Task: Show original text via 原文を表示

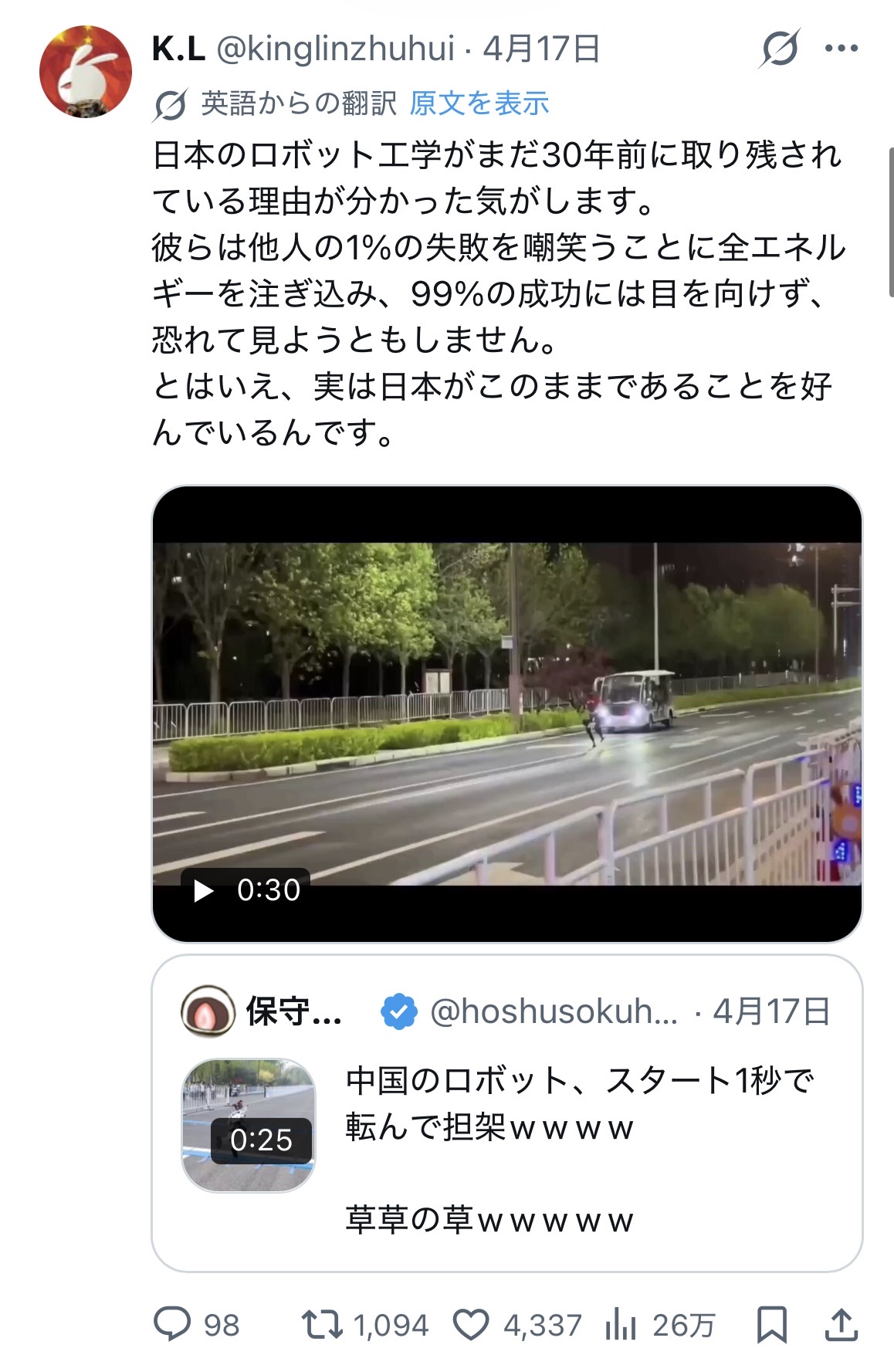Action: [x=479, y=103]
